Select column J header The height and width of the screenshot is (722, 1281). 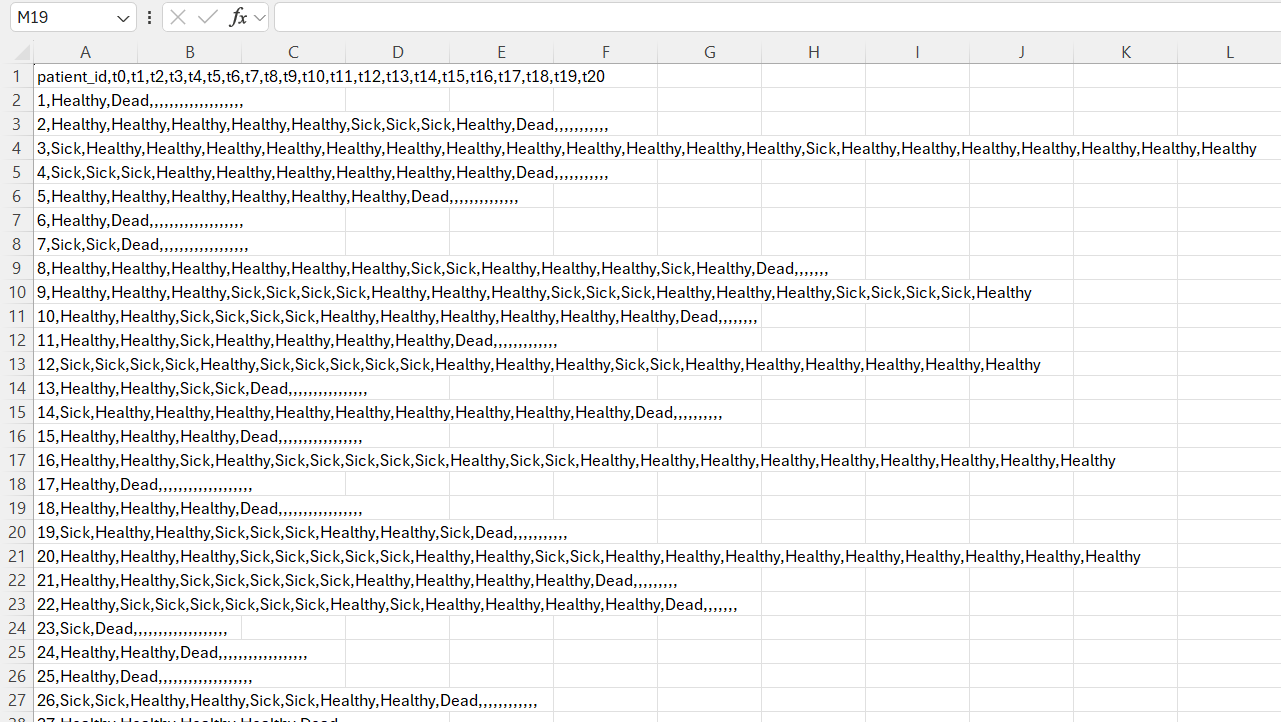[x=1021, y=53]
